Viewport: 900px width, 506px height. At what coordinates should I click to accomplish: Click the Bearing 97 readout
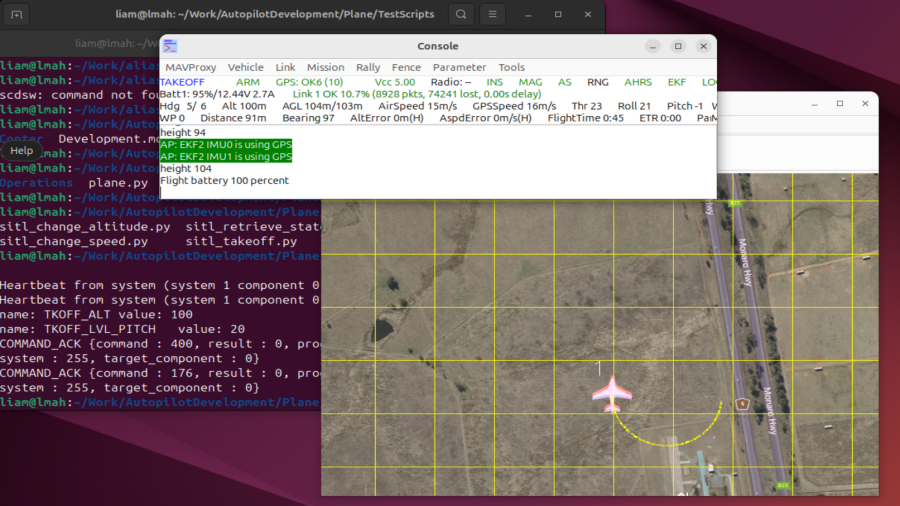pyautogui.click(x=308, y=118)
